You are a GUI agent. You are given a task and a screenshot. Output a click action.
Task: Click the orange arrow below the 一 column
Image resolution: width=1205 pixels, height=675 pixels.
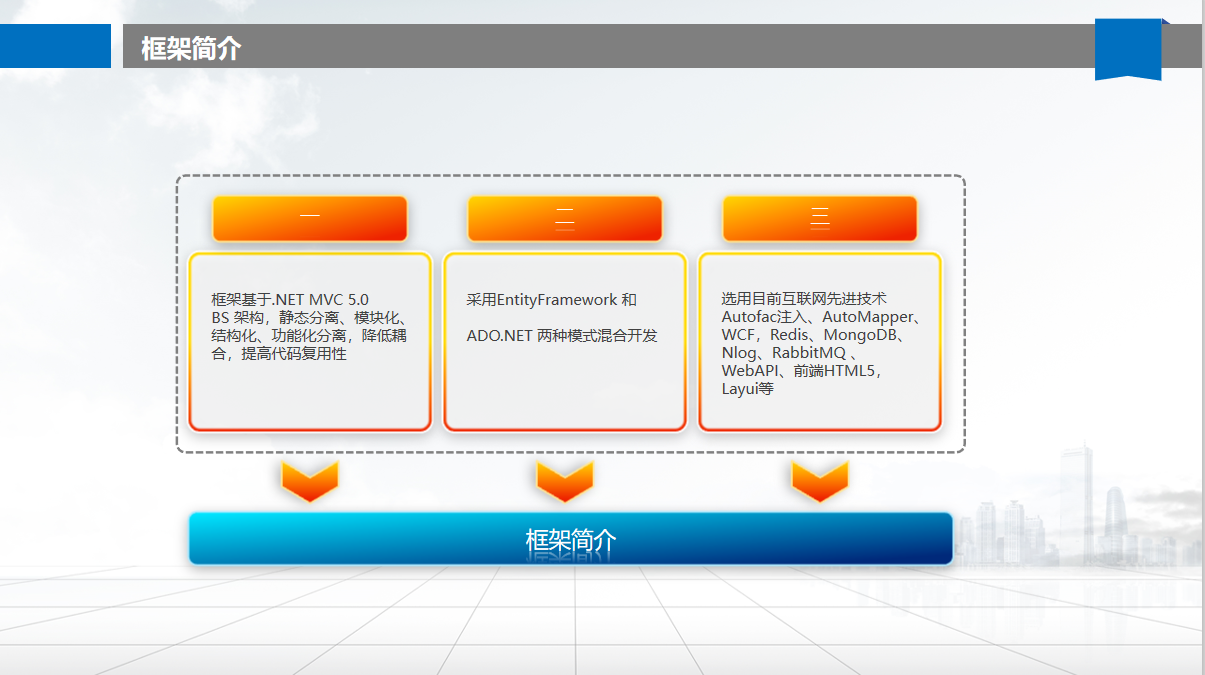point(310,481)
